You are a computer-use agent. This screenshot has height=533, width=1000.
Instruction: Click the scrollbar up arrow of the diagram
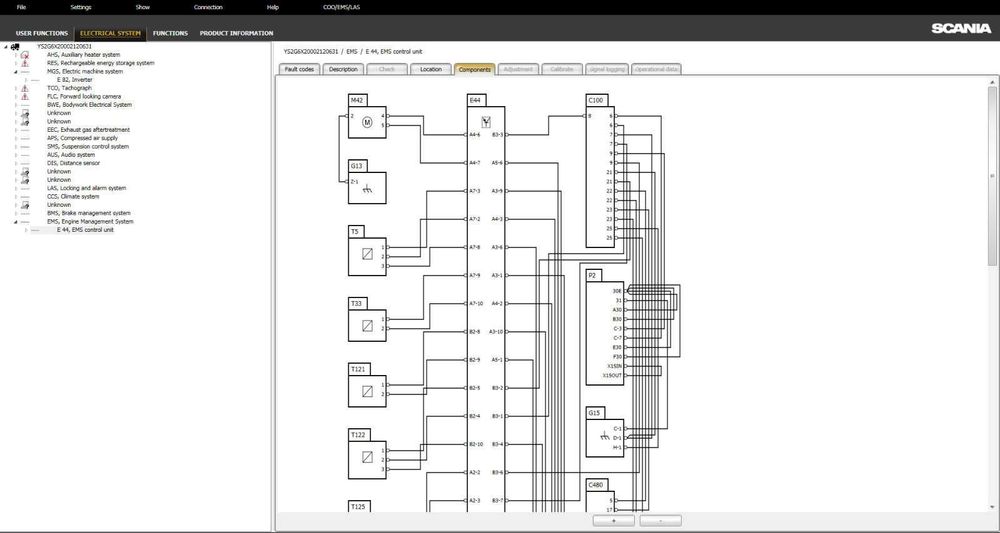coord(992,82)
